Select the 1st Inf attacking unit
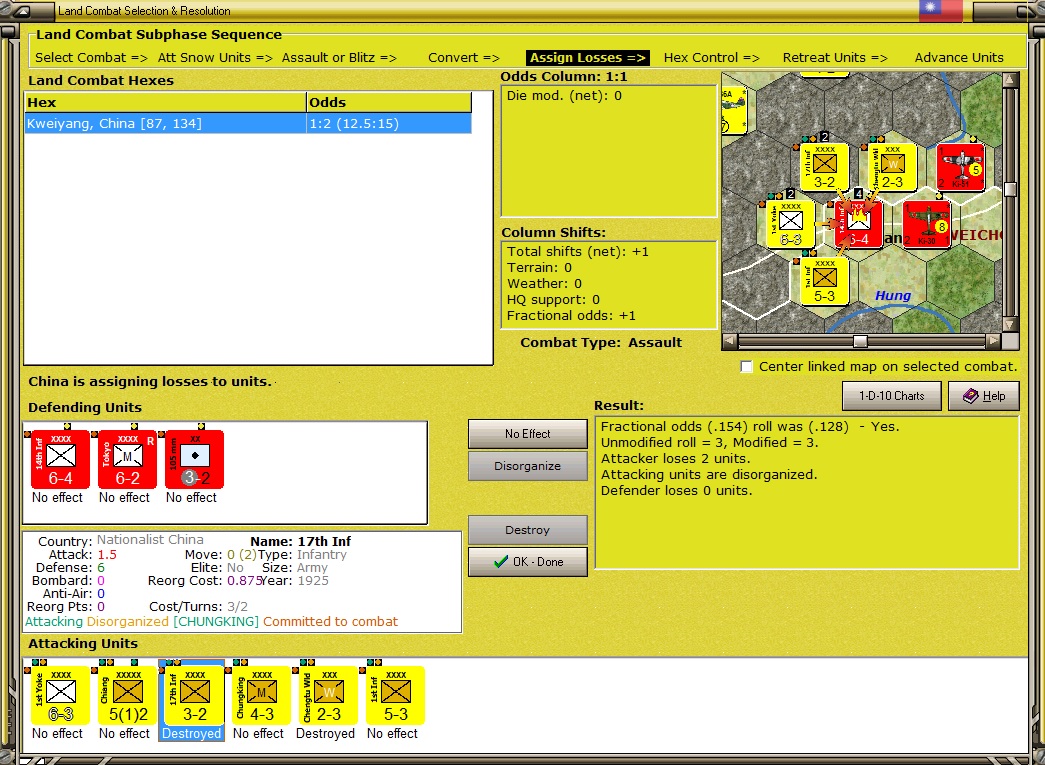This screenshot has width=1045, height=765. pyautogui.click(x=396, y=696)
